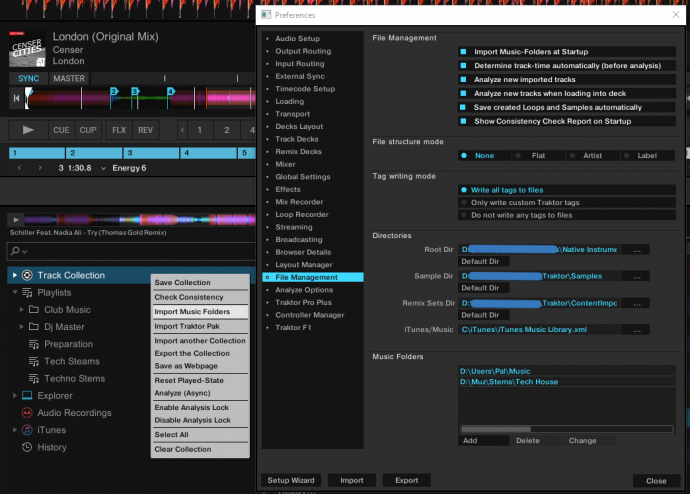
Task: Click the Music Folders horizontal scrollbar
Action: pyautogui.click(x=567, y=429)
